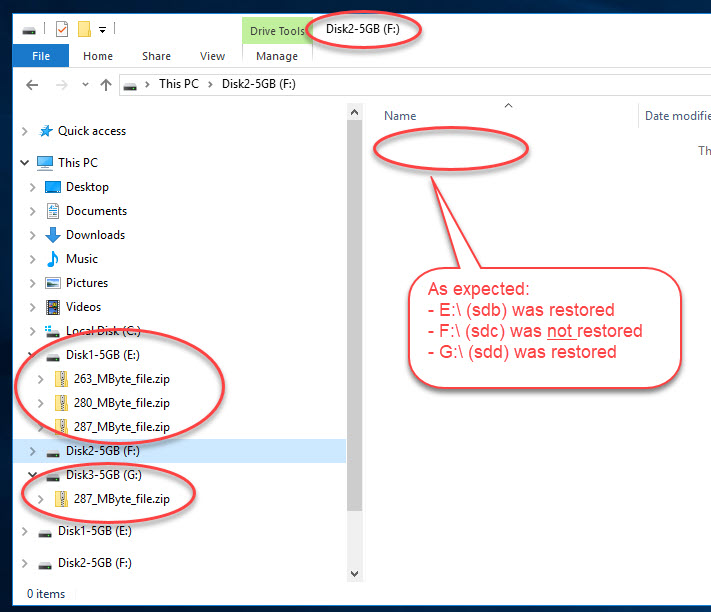Select the Downloads folder in navigation pane
Viewport: 711px width, 612px height.
pos(95,235)
